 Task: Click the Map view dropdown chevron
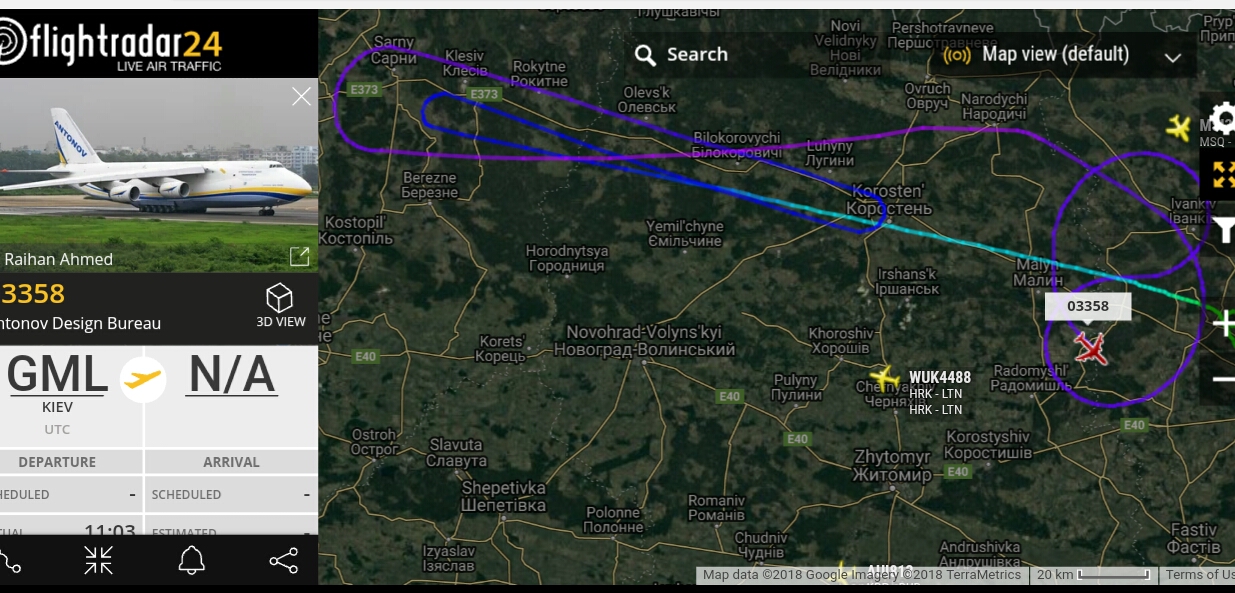coord(1173,57)
